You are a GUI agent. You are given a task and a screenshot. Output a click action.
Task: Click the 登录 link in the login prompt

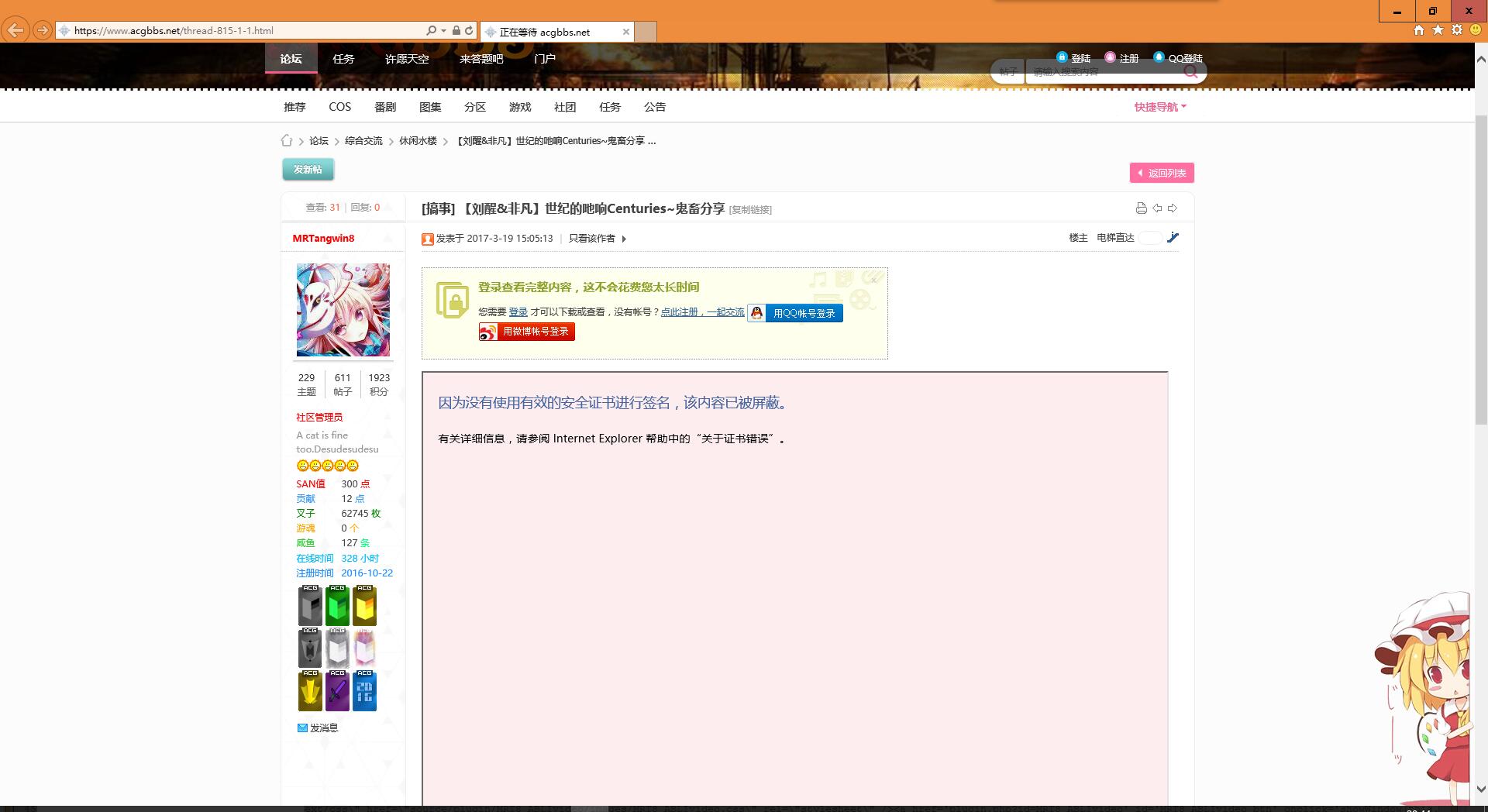[x=518, y=312]
